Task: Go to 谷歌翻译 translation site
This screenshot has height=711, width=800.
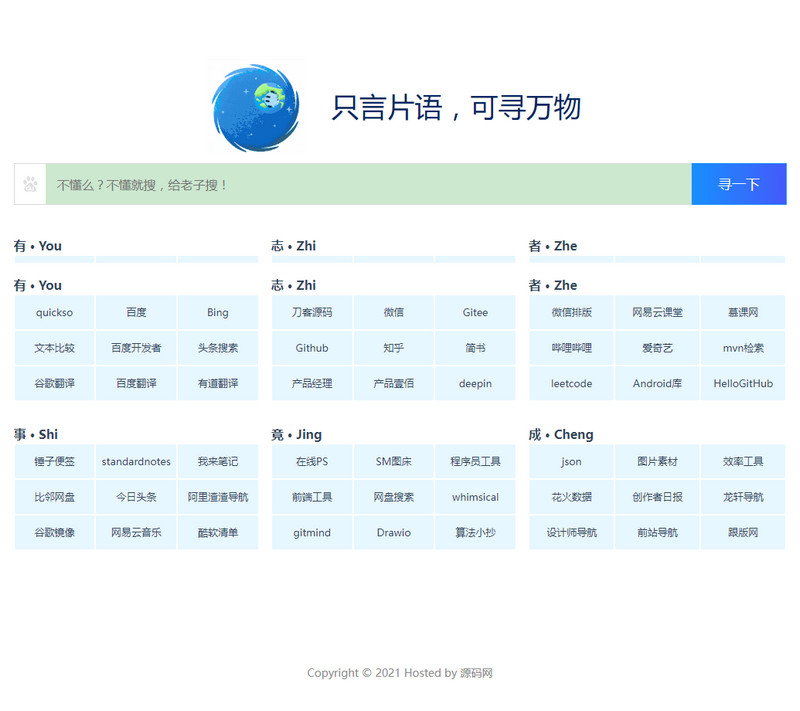Action: [54, 384]
